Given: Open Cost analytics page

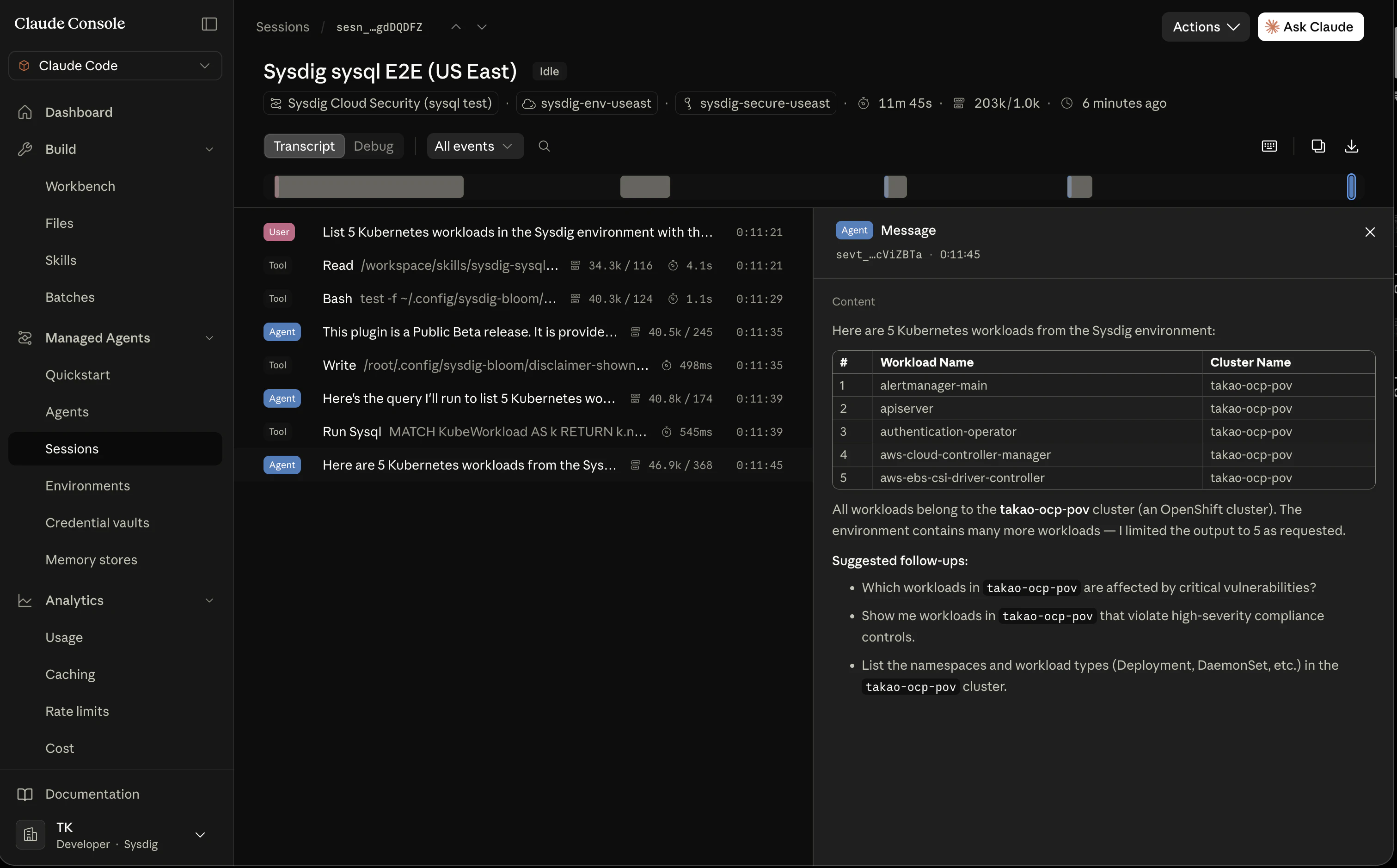Looking at the screenshot, I should [x=60, y=748].
